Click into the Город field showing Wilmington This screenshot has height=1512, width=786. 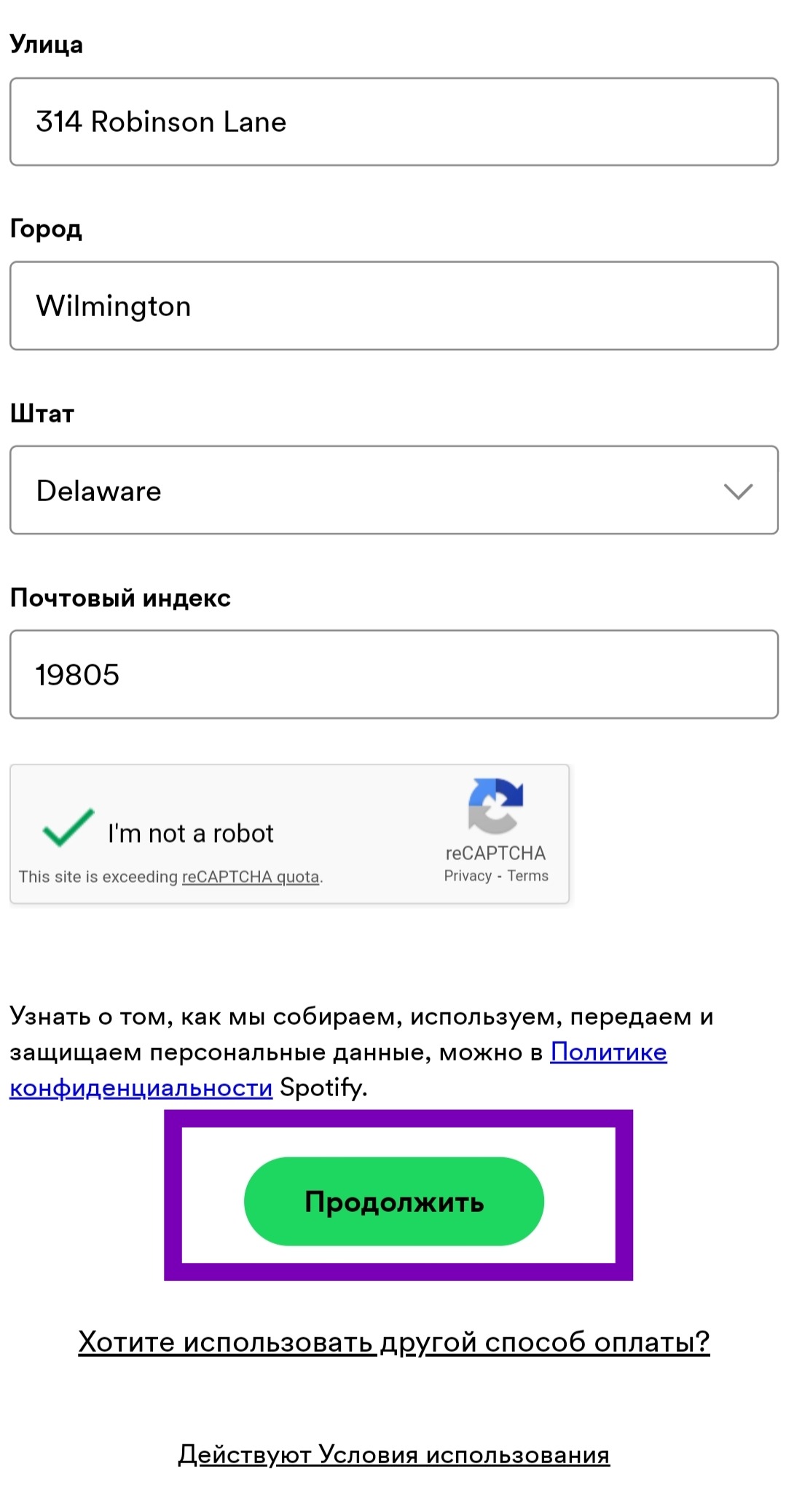pyautogui.click(x=393, y=306)
